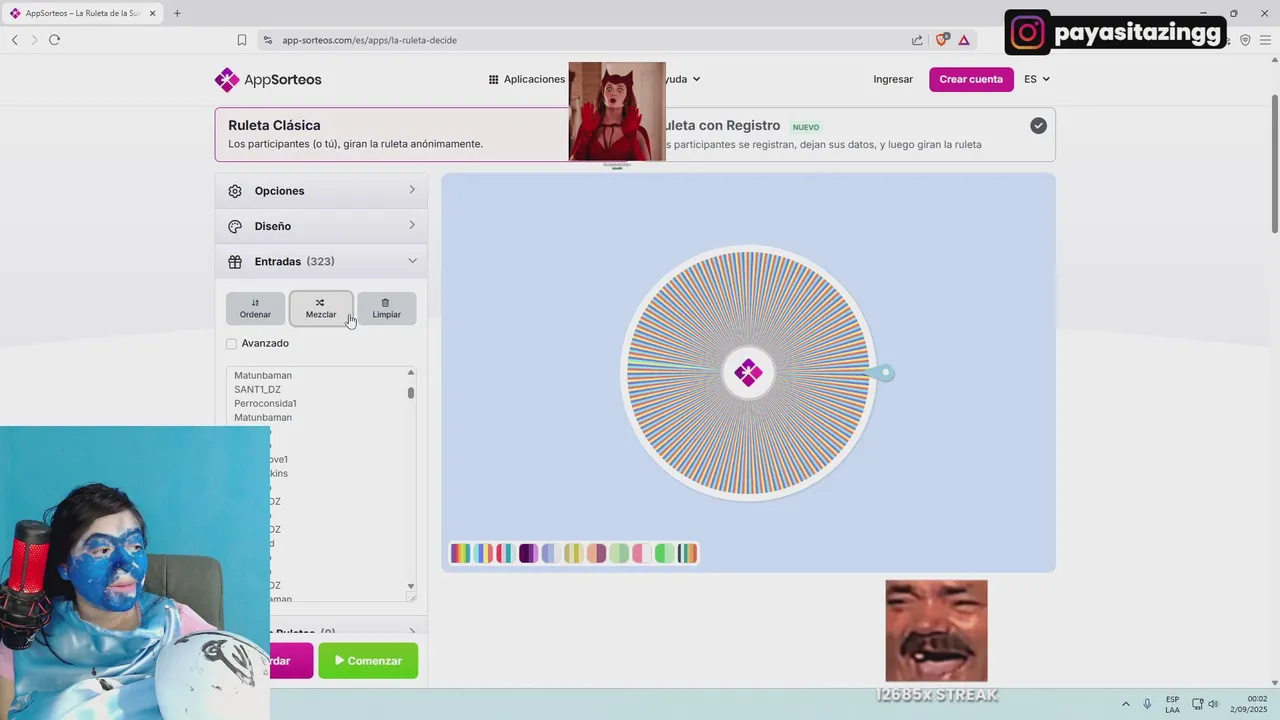
Task: Click the VPN shield icon in toolbar
Action: pyautogui.click(x=1245, y=40)
